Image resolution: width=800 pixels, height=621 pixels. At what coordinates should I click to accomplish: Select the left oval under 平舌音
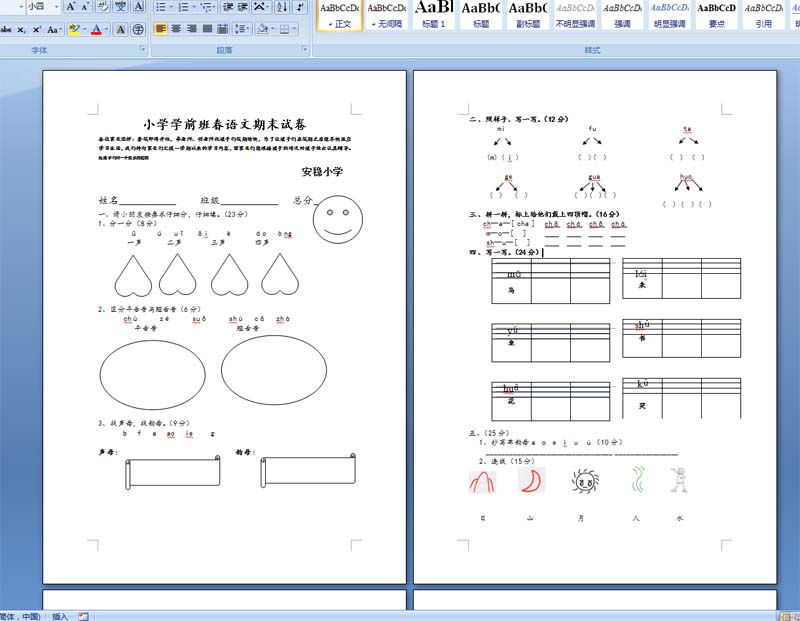point(153,375)
